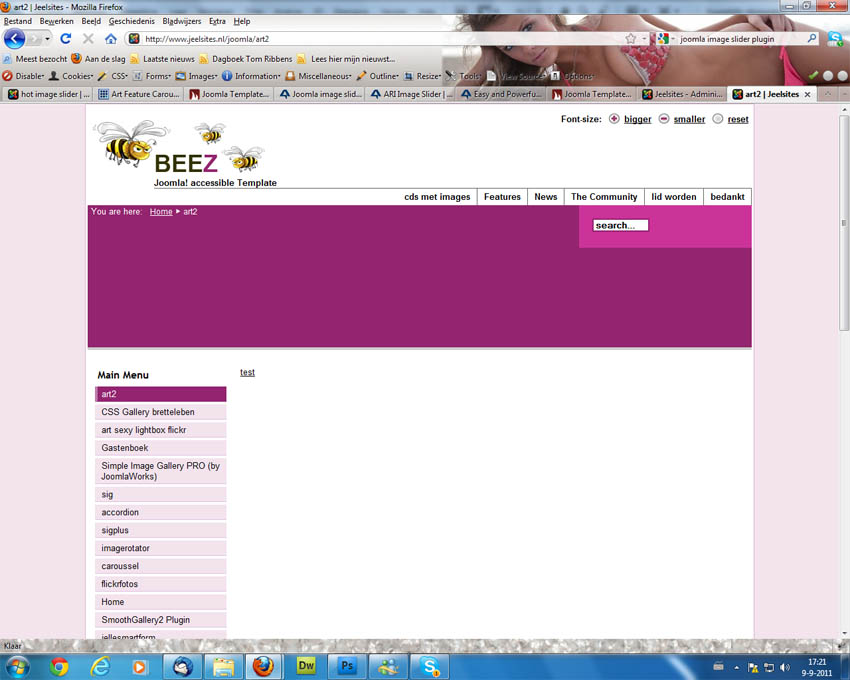
Task: Open the Miscellaneous dropdown
Action: 318,76
